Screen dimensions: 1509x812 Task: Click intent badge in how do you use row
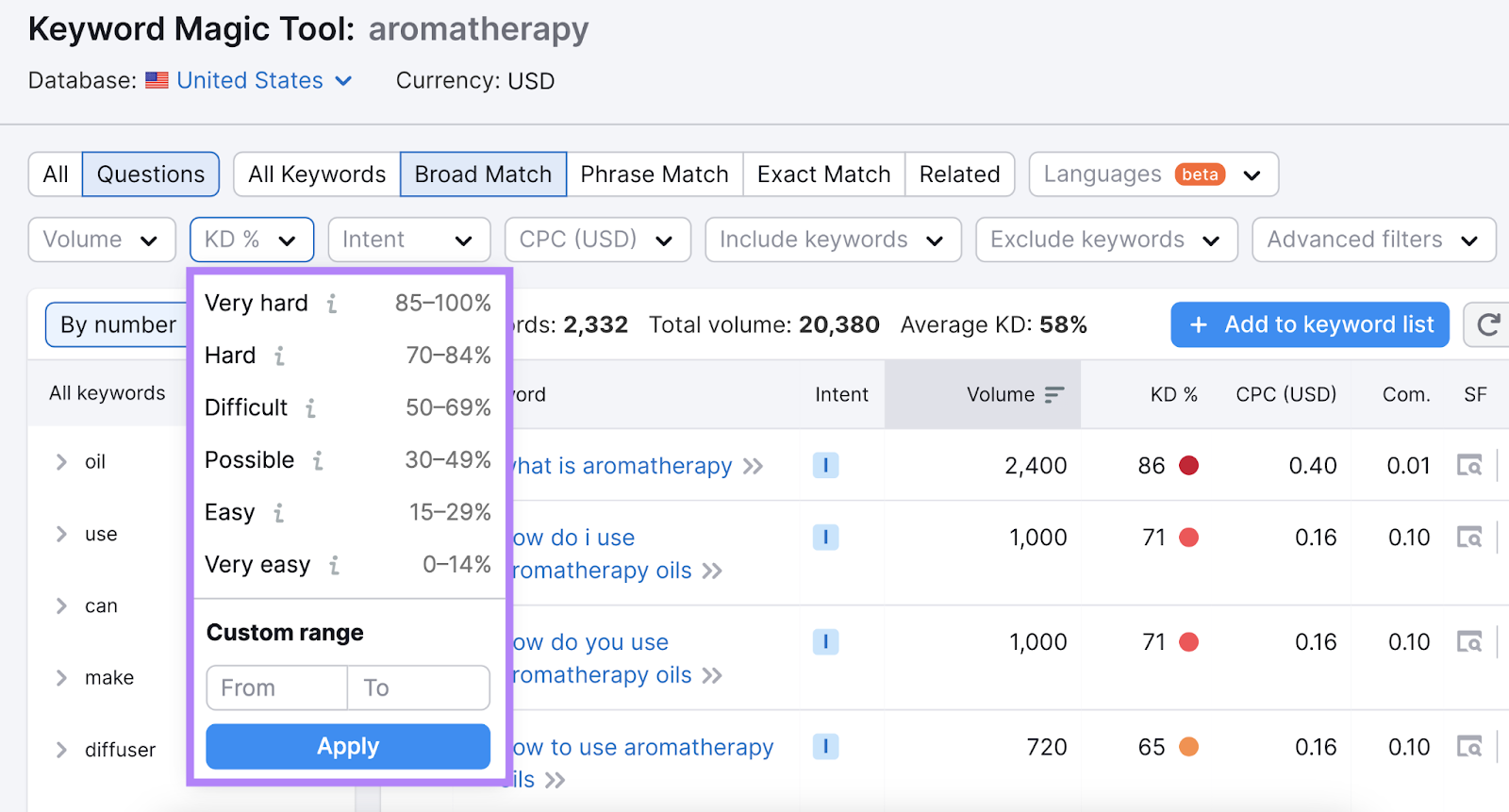(x=825, y=641)
